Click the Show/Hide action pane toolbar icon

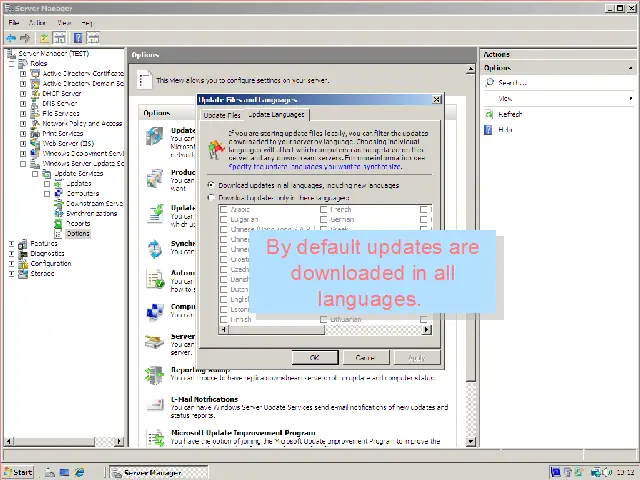tap(93, 38)
